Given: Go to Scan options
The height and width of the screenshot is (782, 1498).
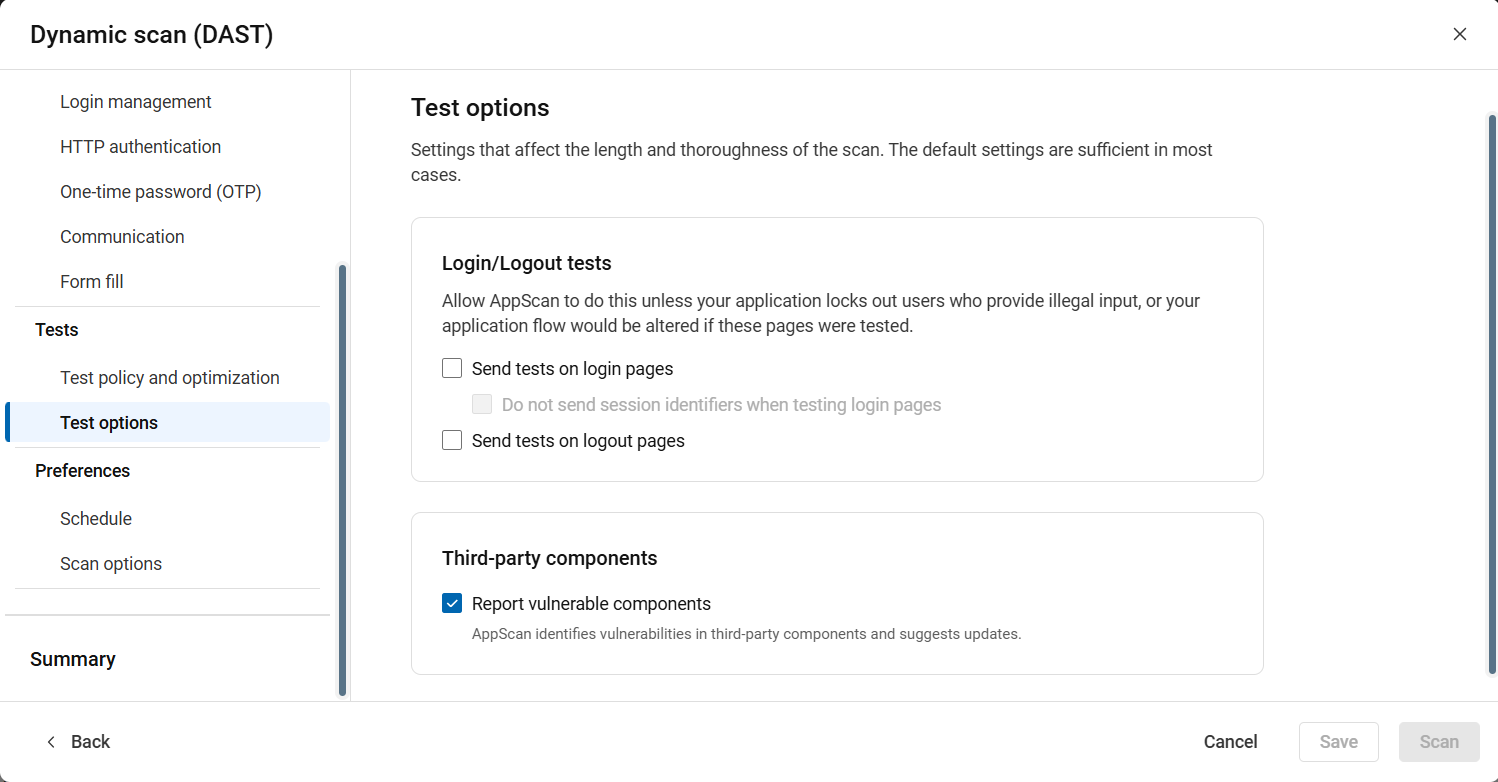Looking at the screenshot, I should [x=111, y=564].
